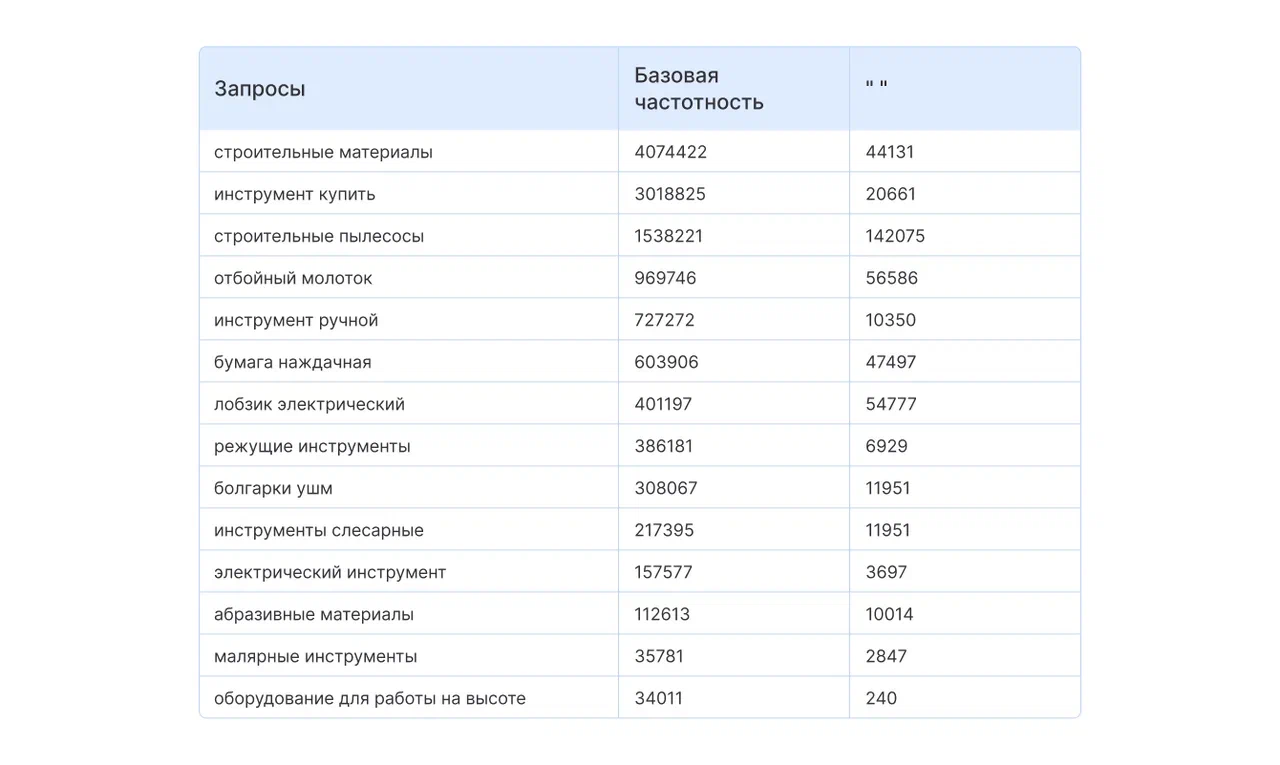Viewport: 1280px width, 765px height.
Task: Click the quotation marks column header
Action: (x=877, y=89)
